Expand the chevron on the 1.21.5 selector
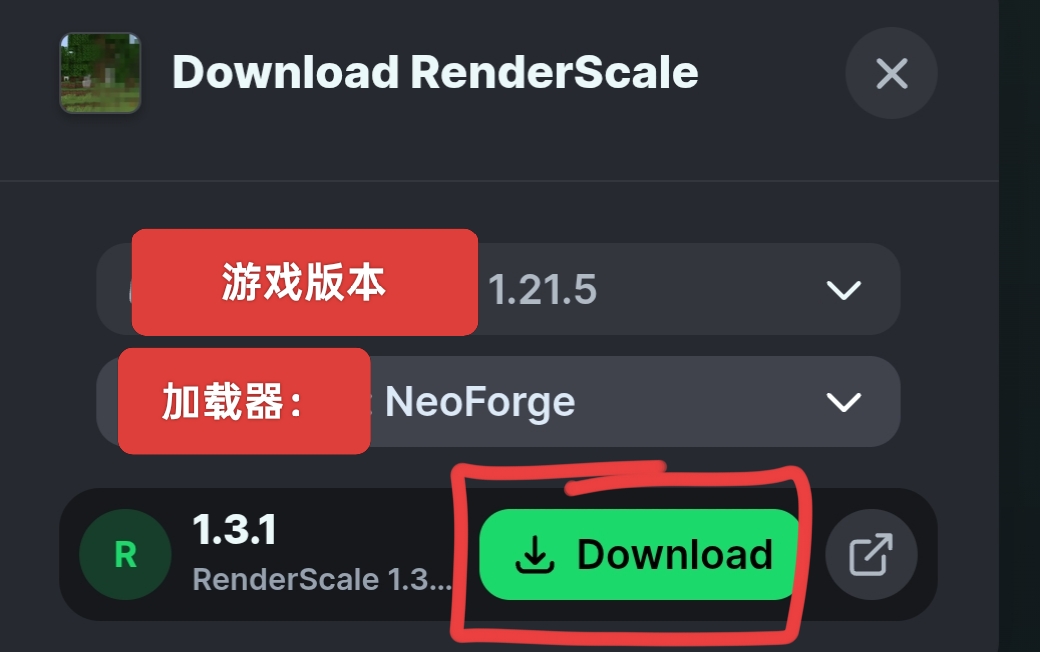 pyautogui.click(x=843, y=290)
